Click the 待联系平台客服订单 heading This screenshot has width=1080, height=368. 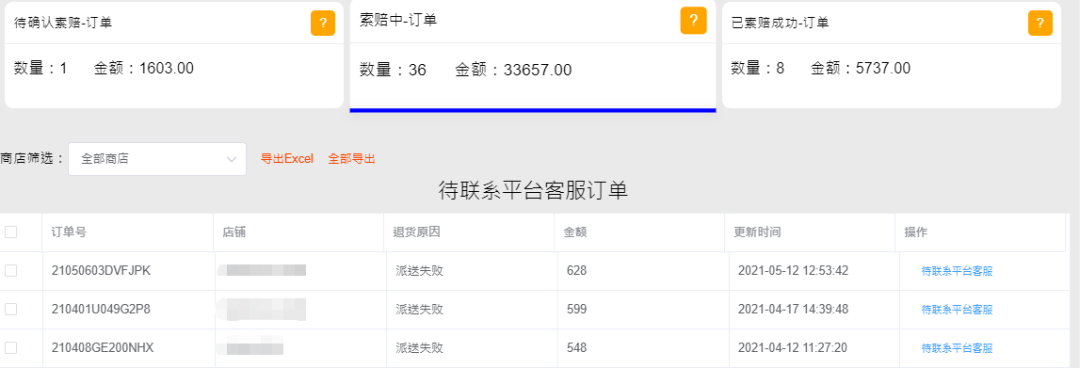pyautogui.click(x=533, y=191)
